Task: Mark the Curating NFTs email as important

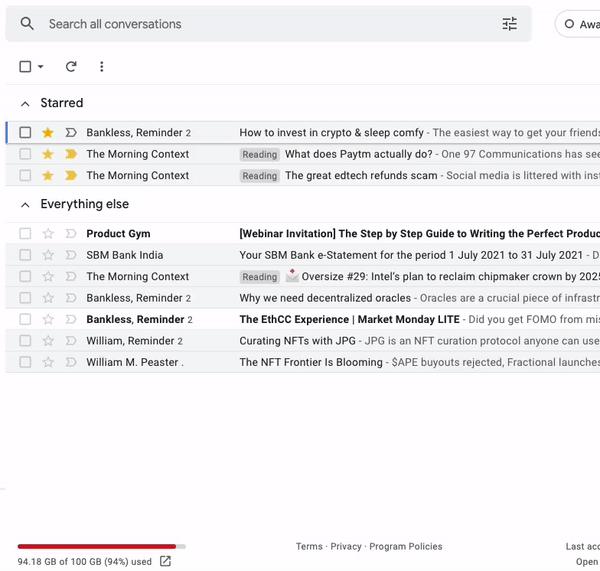Action: [x=71, y=341]
